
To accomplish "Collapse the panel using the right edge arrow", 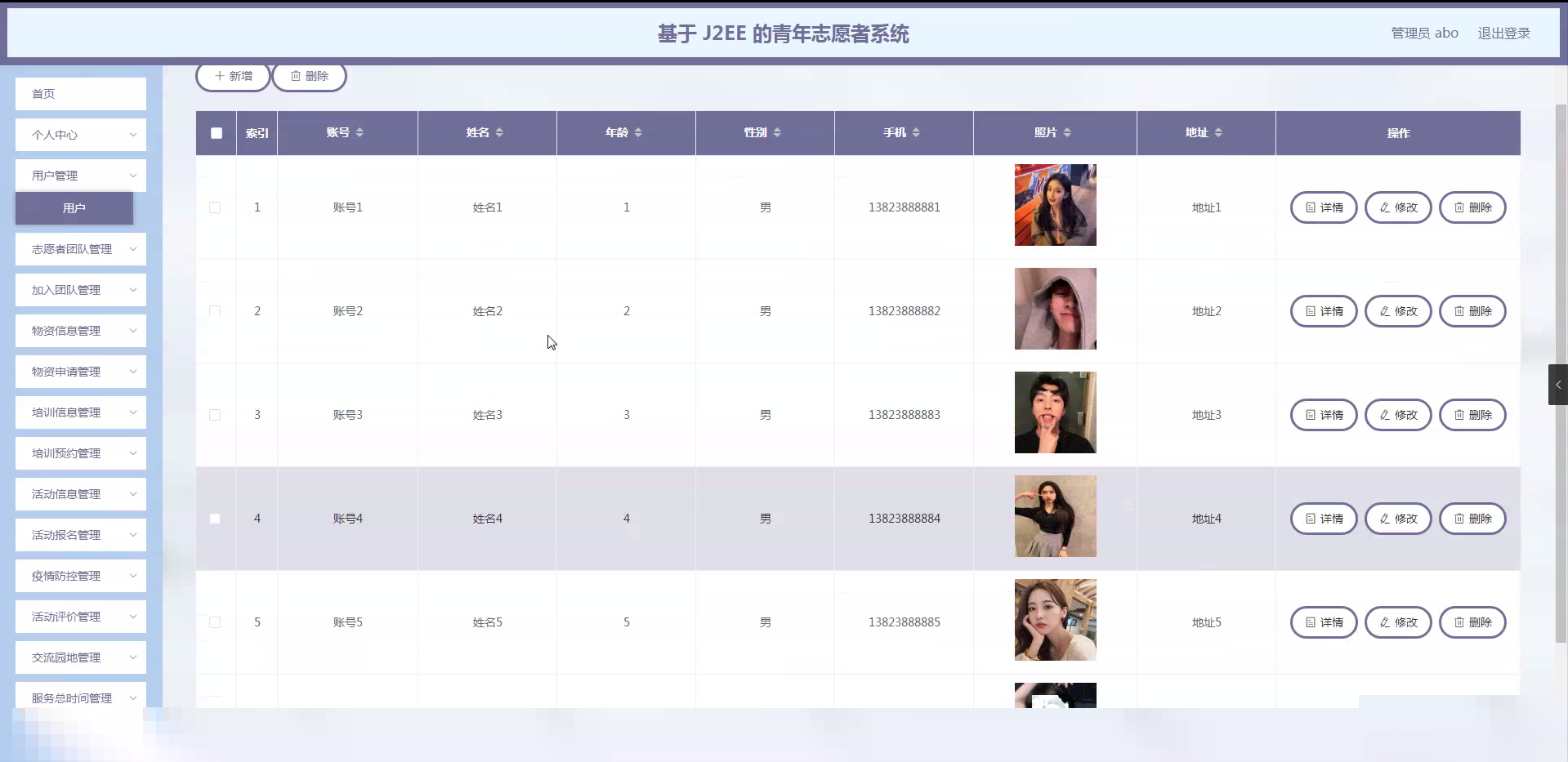I will (x=1557, y=384).
